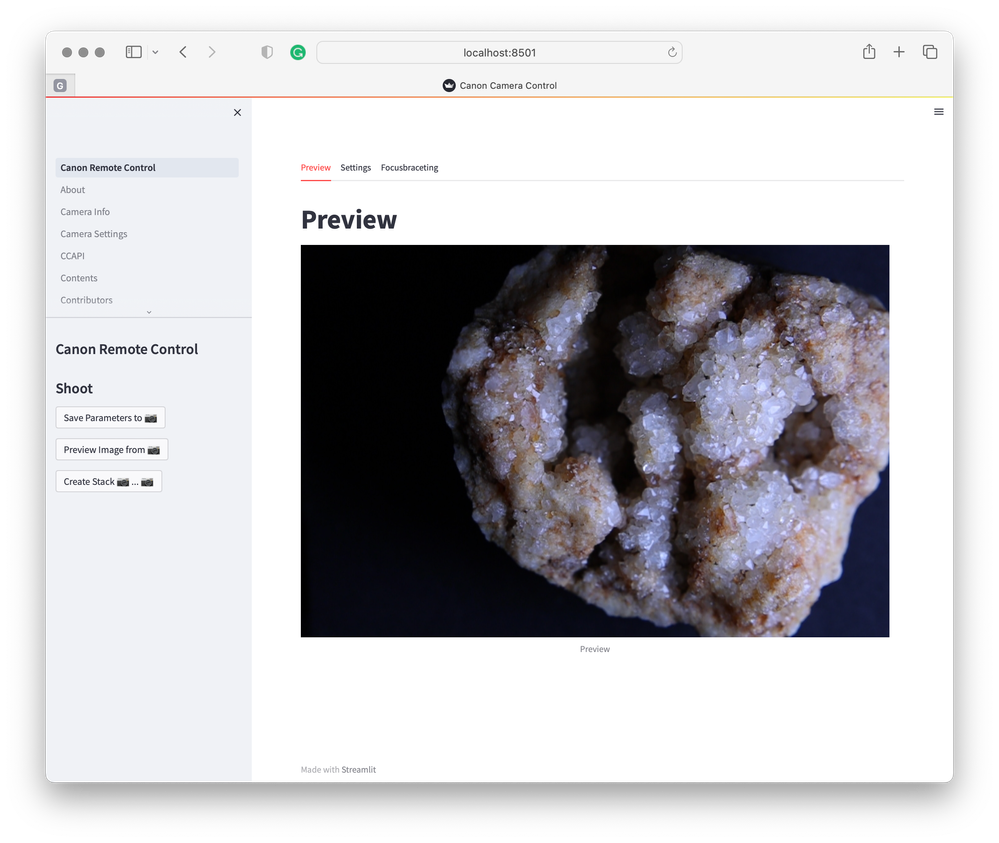Expand the sidebar page list chevron
The image size is (999, 843).
click(149, 312)
